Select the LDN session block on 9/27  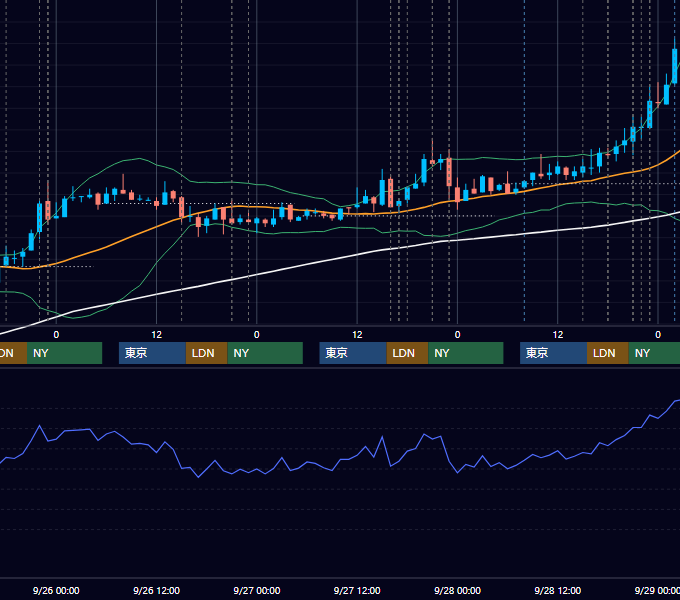(408, 353)
